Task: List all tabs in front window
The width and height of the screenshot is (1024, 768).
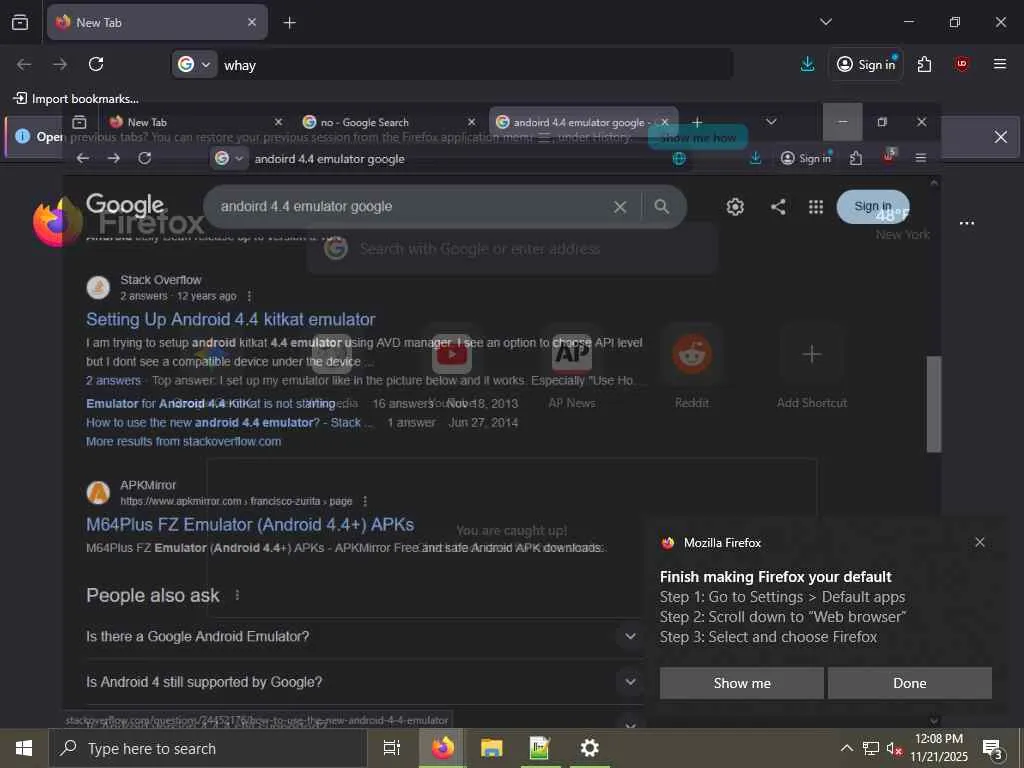Action: [x=771, y=122]
